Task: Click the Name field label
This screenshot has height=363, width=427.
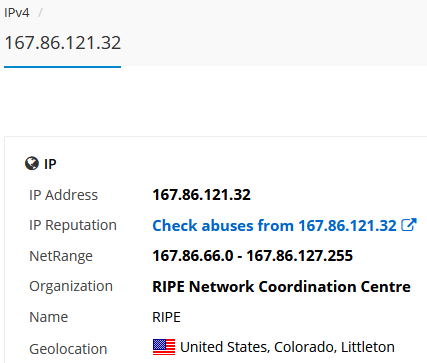Action: 49,317
